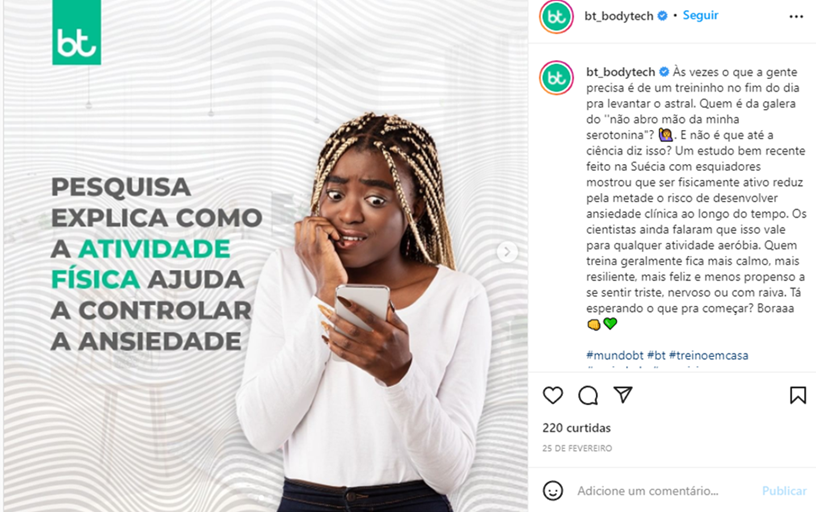Click Publicar to post comment
Screen dimensions: 816x512
click(x=784, y=491)
